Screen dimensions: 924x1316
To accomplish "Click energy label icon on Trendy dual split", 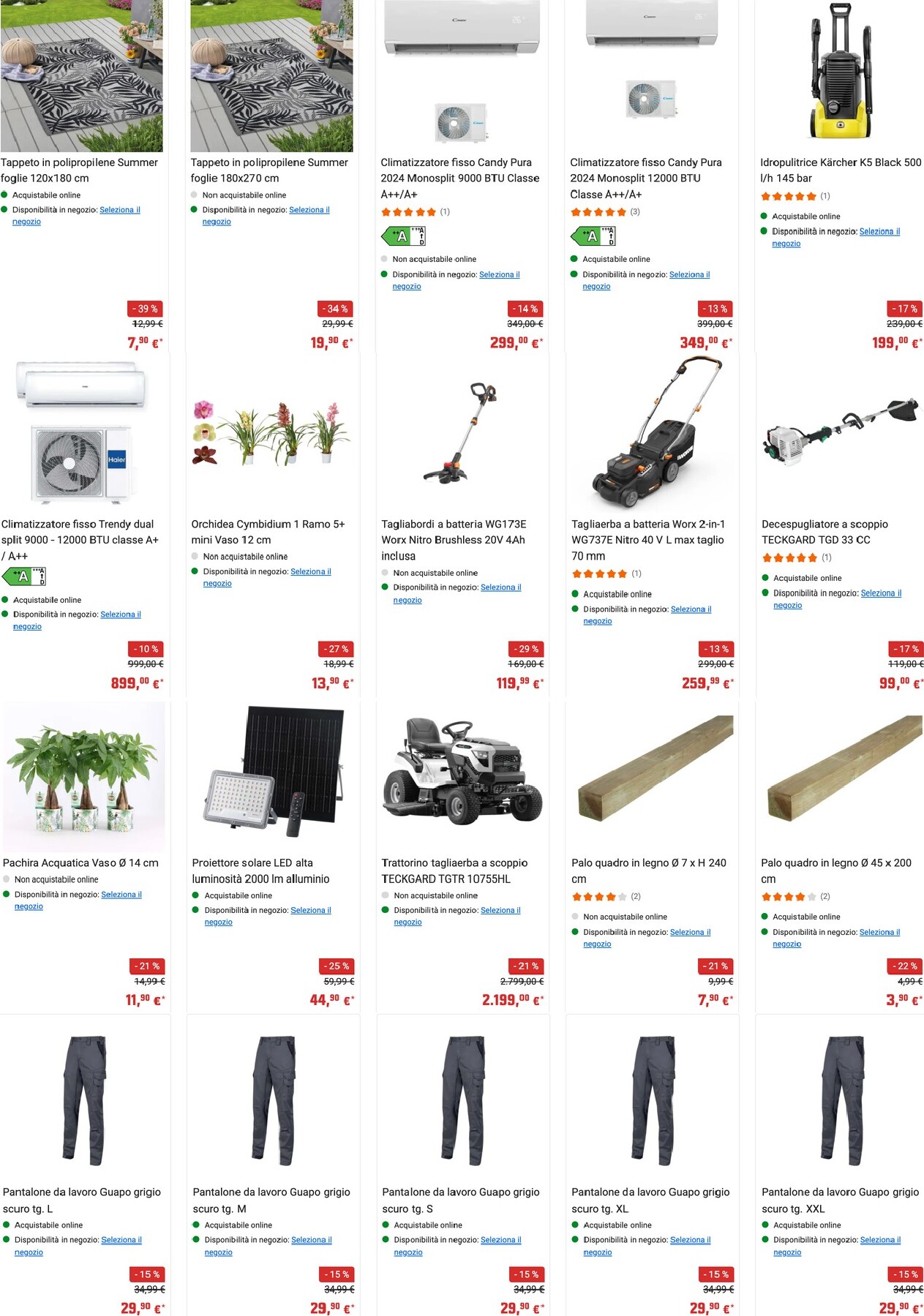I will (x=24, y=576).
